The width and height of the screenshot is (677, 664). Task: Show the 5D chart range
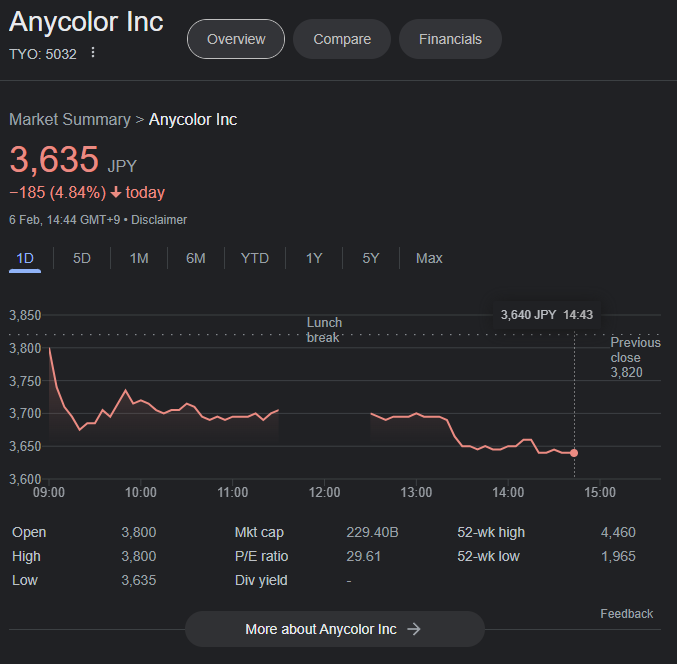click(x=82, y=258)
